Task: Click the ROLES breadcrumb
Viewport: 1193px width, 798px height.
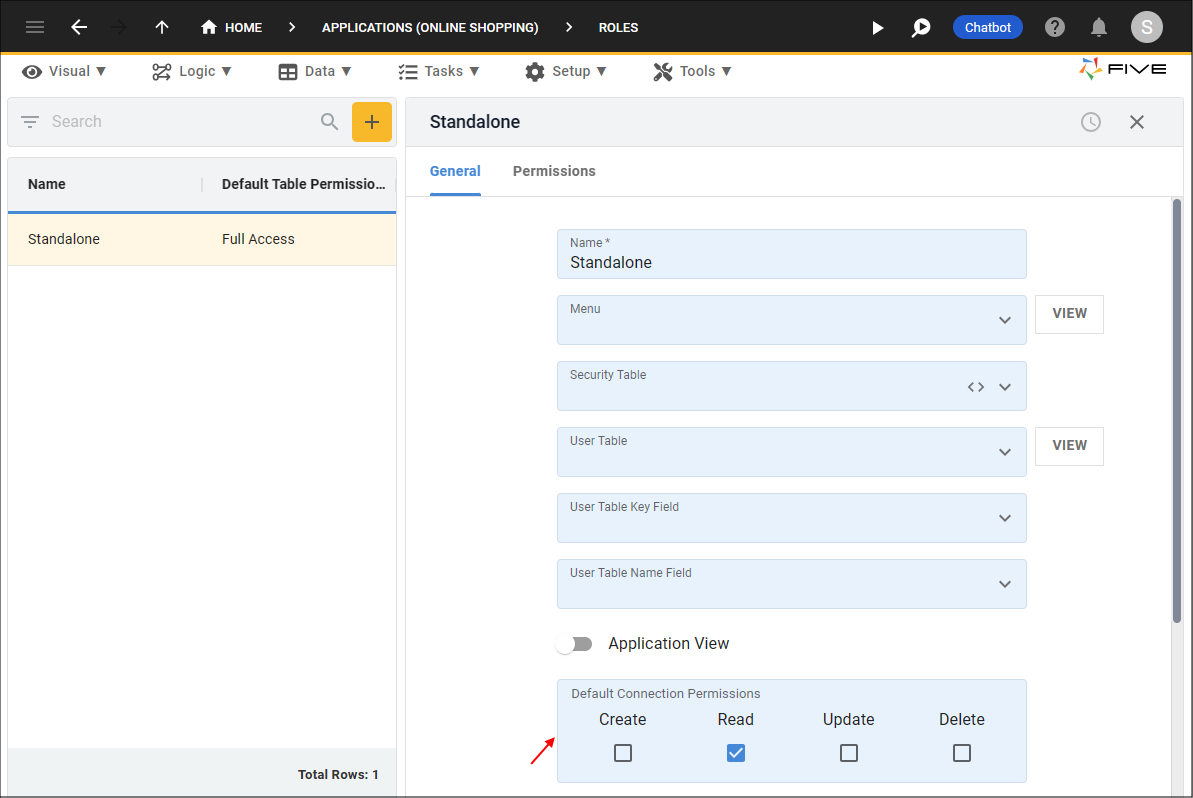Action: tap(619, 27)
